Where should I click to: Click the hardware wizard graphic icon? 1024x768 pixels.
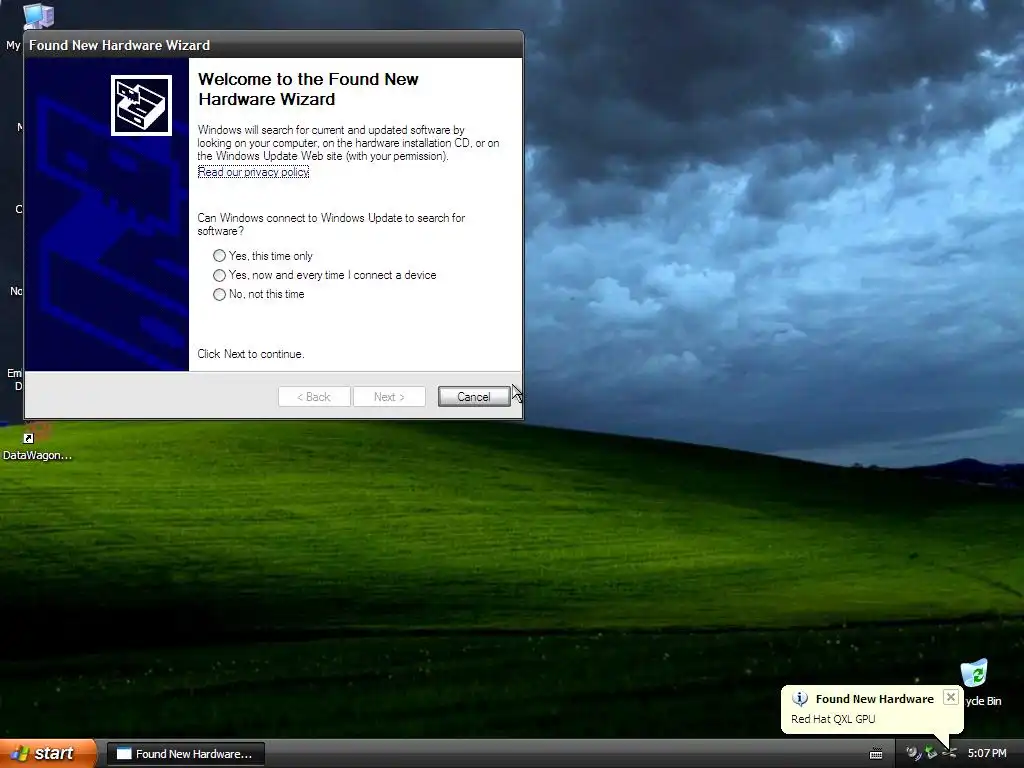coord(141,105)
